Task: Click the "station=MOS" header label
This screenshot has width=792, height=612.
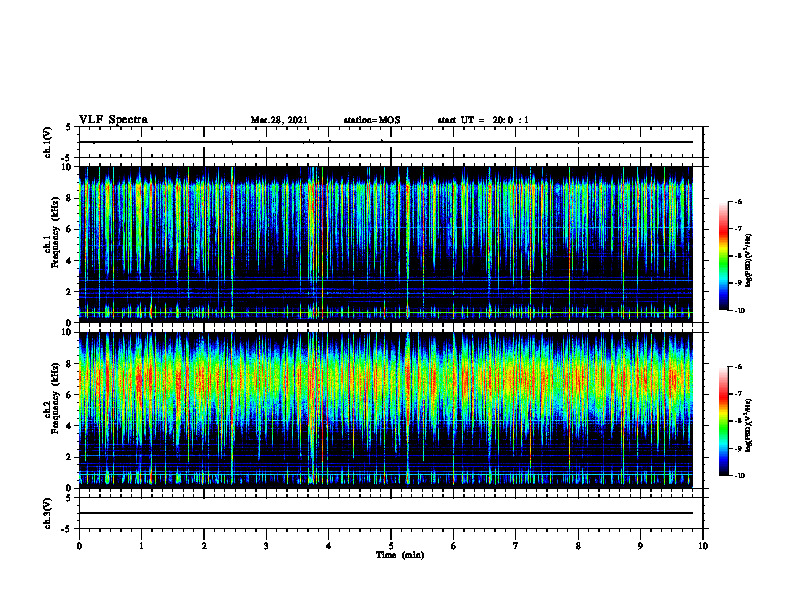Action: click(372, 120)
